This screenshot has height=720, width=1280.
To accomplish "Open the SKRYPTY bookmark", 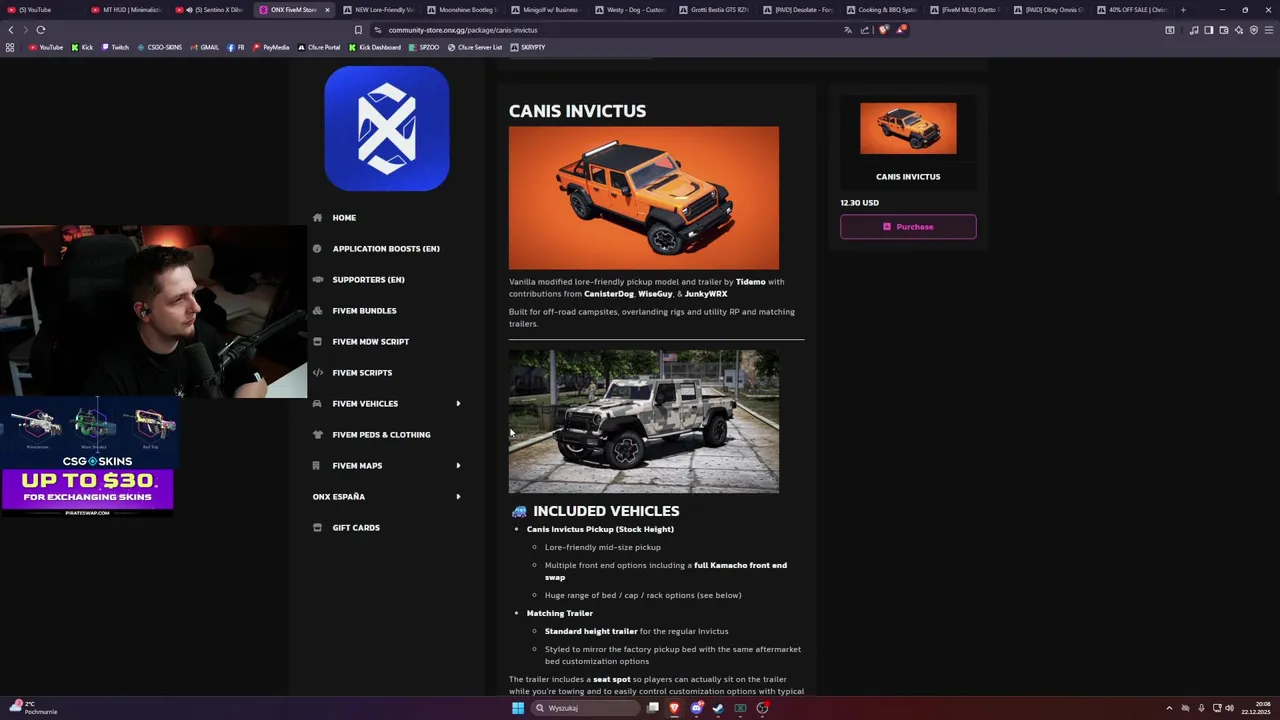I will (528, 47).
